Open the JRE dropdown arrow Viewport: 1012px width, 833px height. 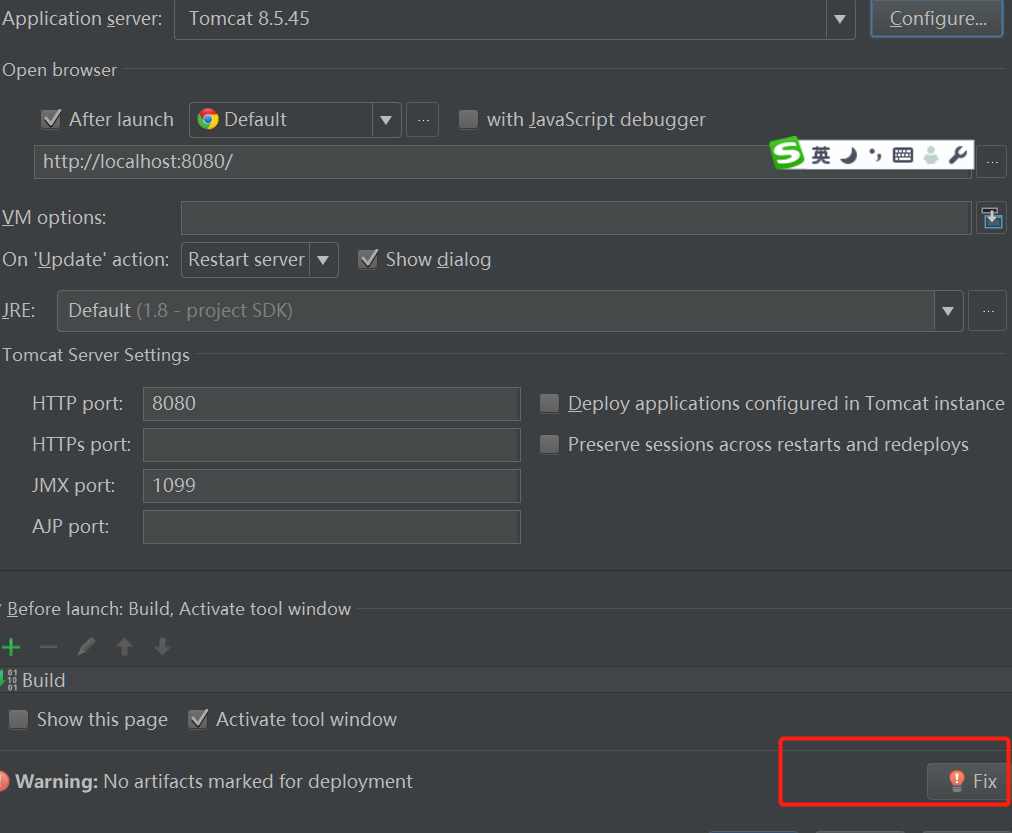click(x=948, y=311)
